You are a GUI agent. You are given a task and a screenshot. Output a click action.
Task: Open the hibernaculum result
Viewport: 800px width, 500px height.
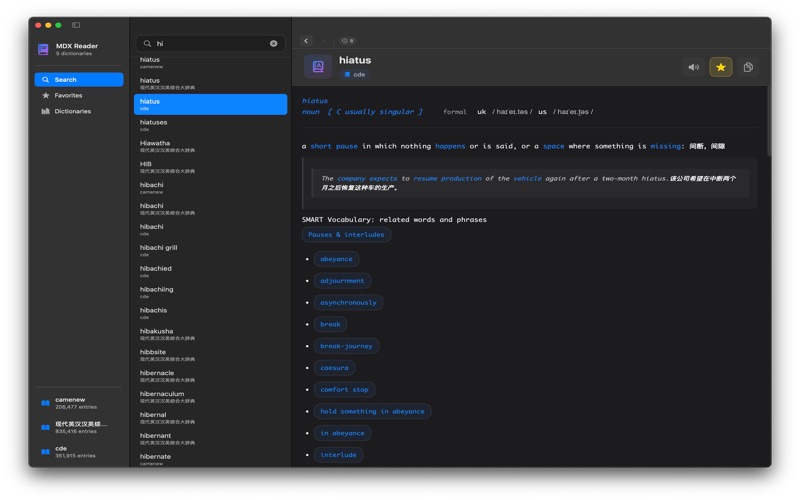click(210, 397)
